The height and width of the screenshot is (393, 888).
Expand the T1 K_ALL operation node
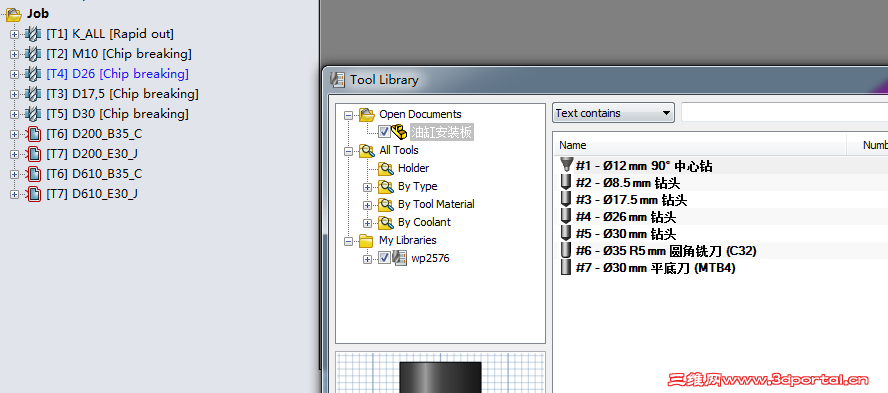[14, 35]
